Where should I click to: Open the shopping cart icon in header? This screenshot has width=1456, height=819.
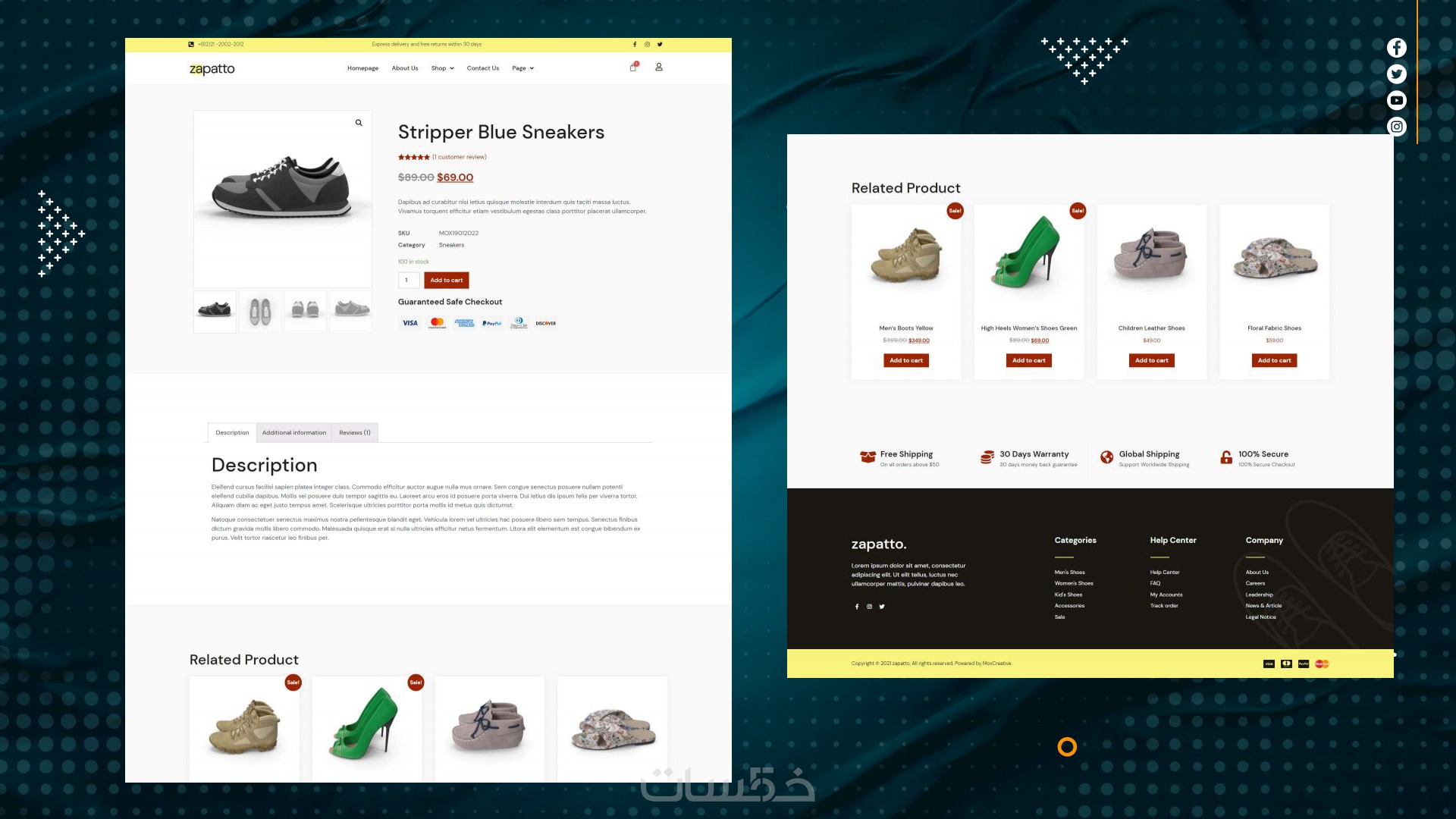[x=633, y=67]
